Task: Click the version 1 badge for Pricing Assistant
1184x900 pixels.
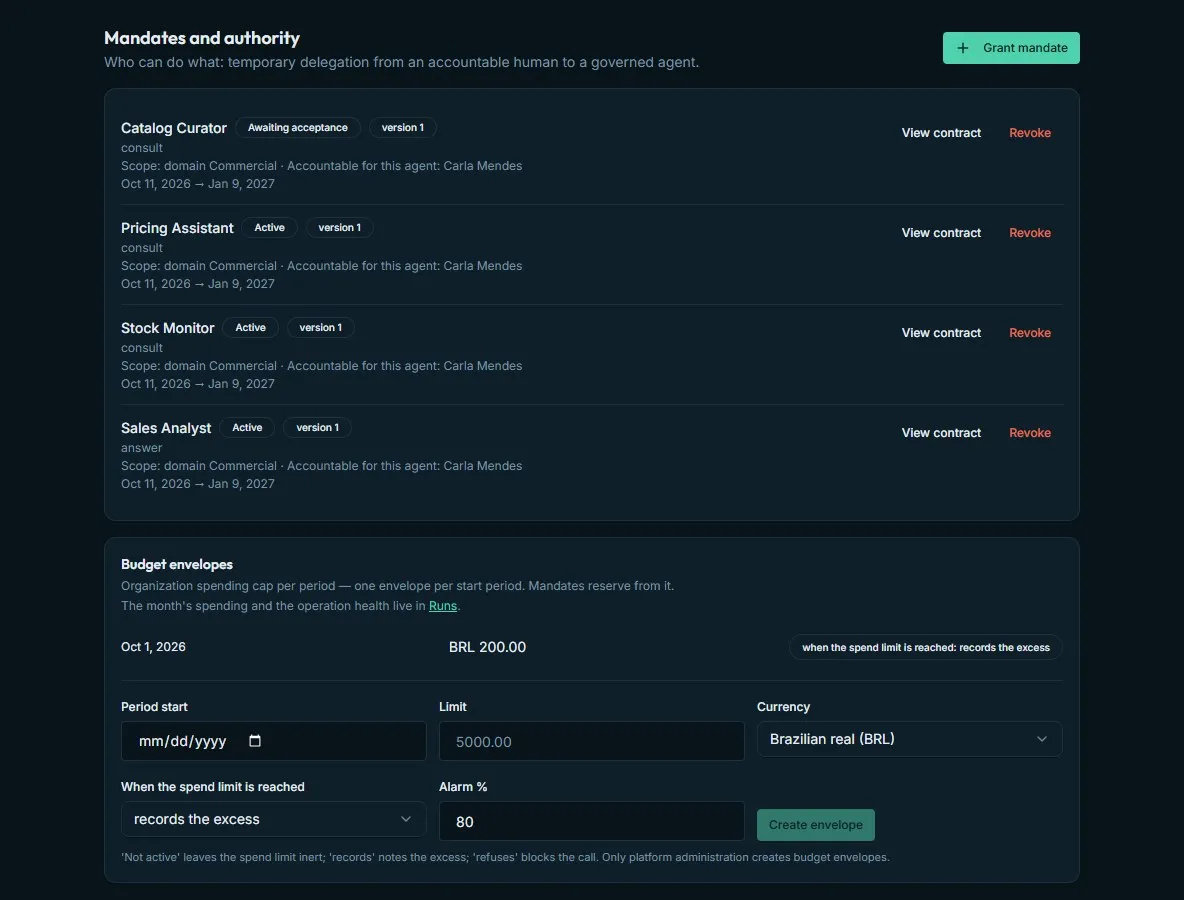Action: click(339, 228)
